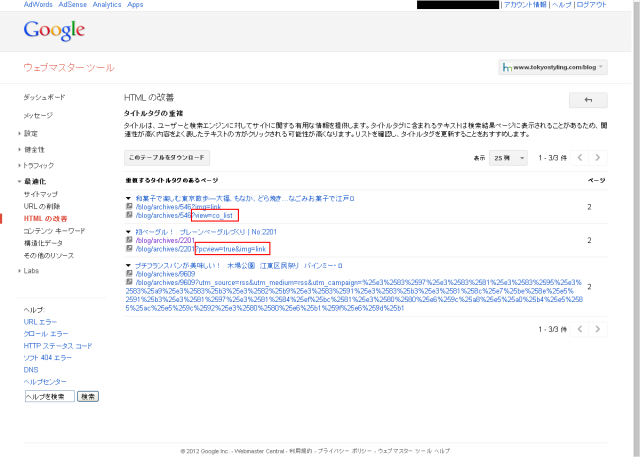Go to next page in bottom pagination
Viewport: 640px width, 457px height.
click(x=598, y=329)
